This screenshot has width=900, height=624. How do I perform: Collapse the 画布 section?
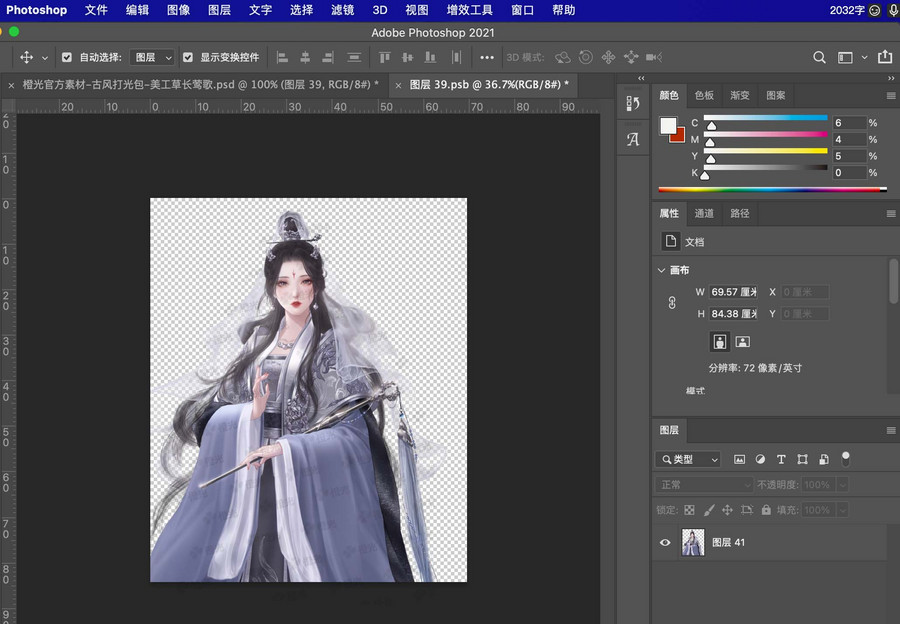[662, 271]
